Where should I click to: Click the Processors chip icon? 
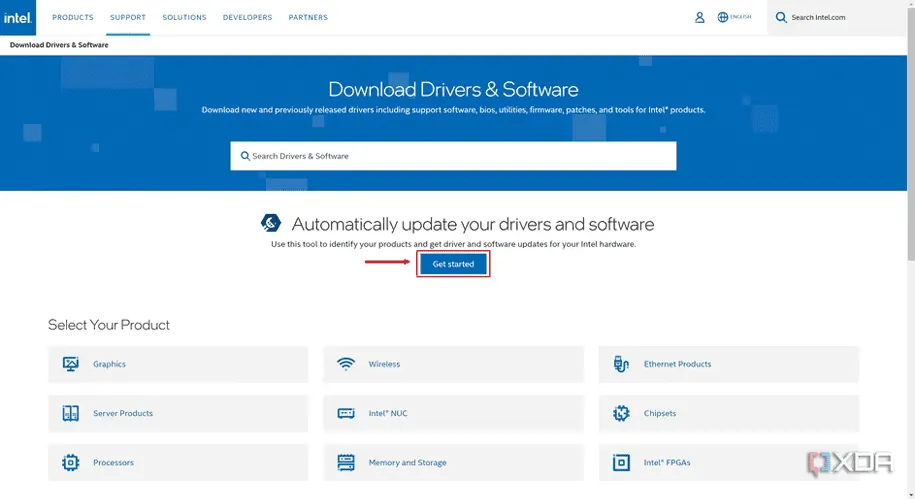tap(70, 462)
